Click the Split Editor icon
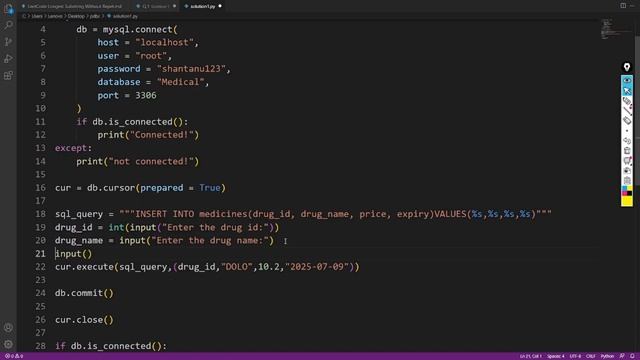The height and width of the screenshot is (360, 640). pyautogui.click(x=623, y=6)
